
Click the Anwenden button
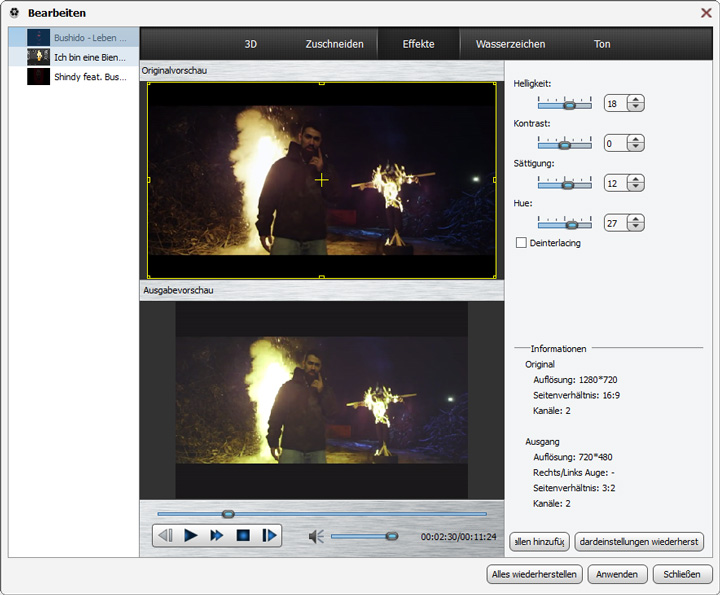tap(617, 574)
